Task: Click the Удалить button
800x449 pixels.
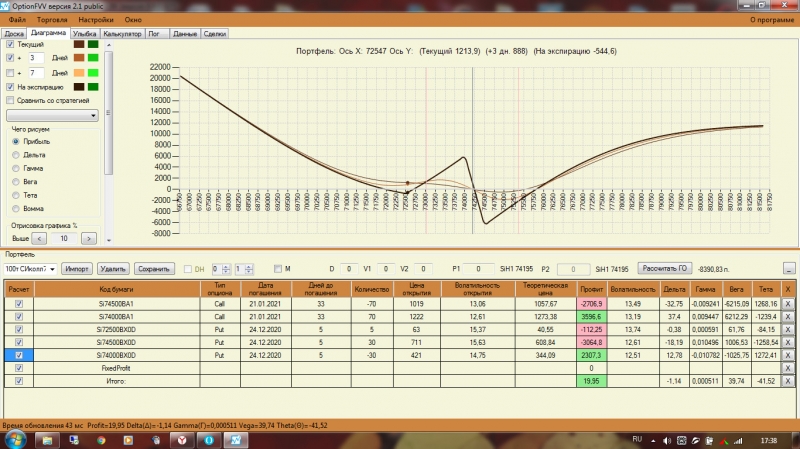Action: [x=113, y=269]
